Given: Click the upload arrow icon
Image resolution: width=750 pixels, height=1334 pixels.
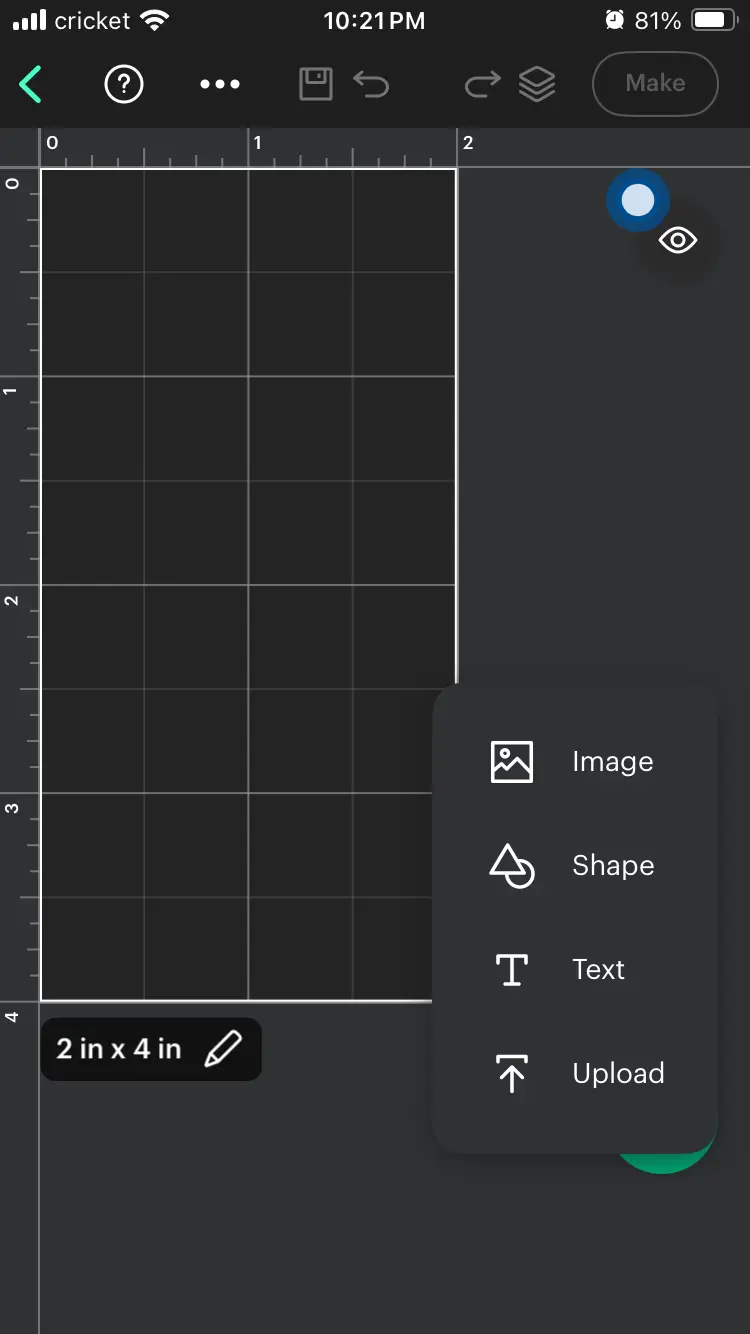Looking at the screenshot, I should click(x=512, y=1074).
